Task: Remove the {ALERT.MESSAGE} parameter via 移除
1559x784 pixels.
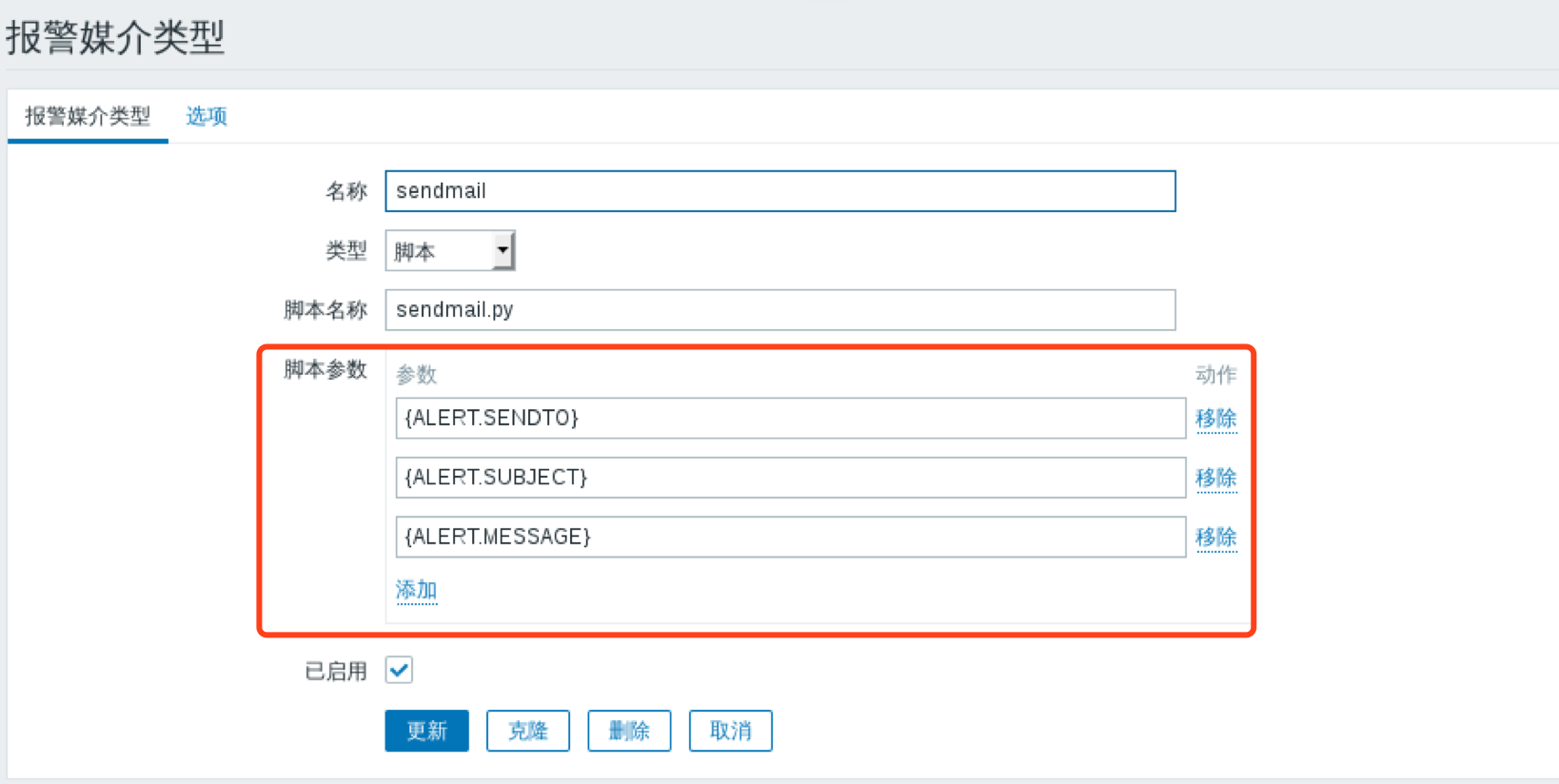Action: pyautogui.click(x=1215, y=538)
